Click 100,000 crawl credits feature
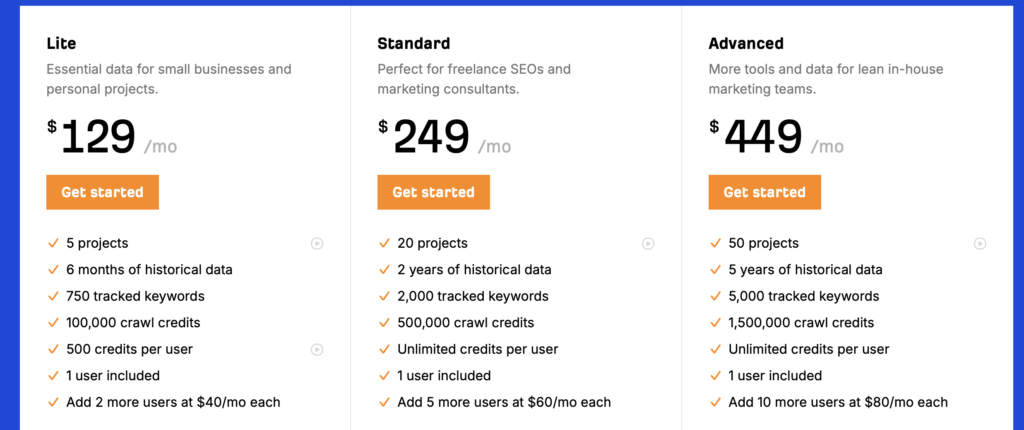Screen dimensions: 1024x430 point(133,323)
